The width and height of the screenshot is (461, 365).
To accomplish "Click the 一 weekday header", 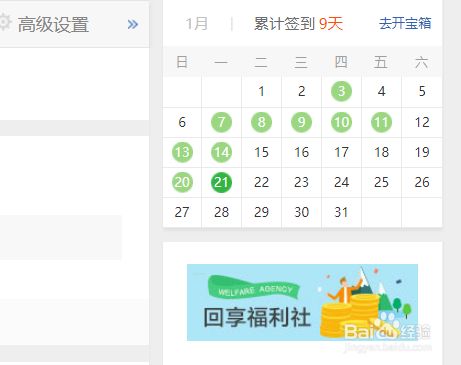I will (221, 62).
